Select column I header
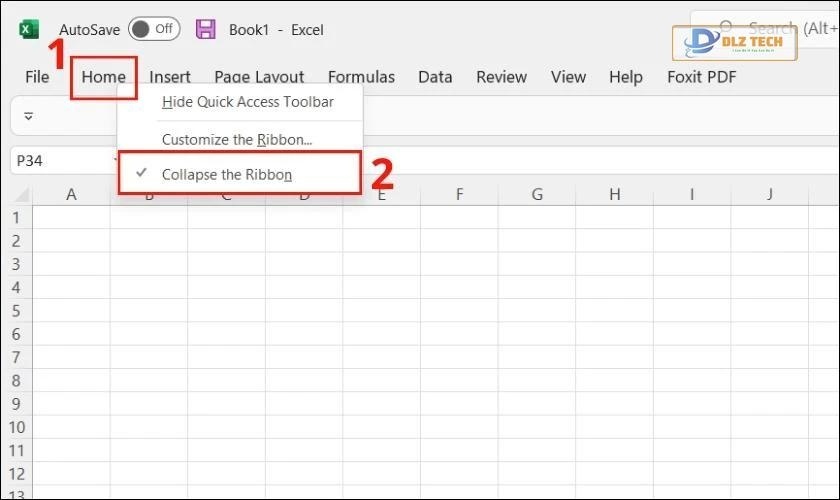This screenshot has width=840, height=500. pos(692,195)
